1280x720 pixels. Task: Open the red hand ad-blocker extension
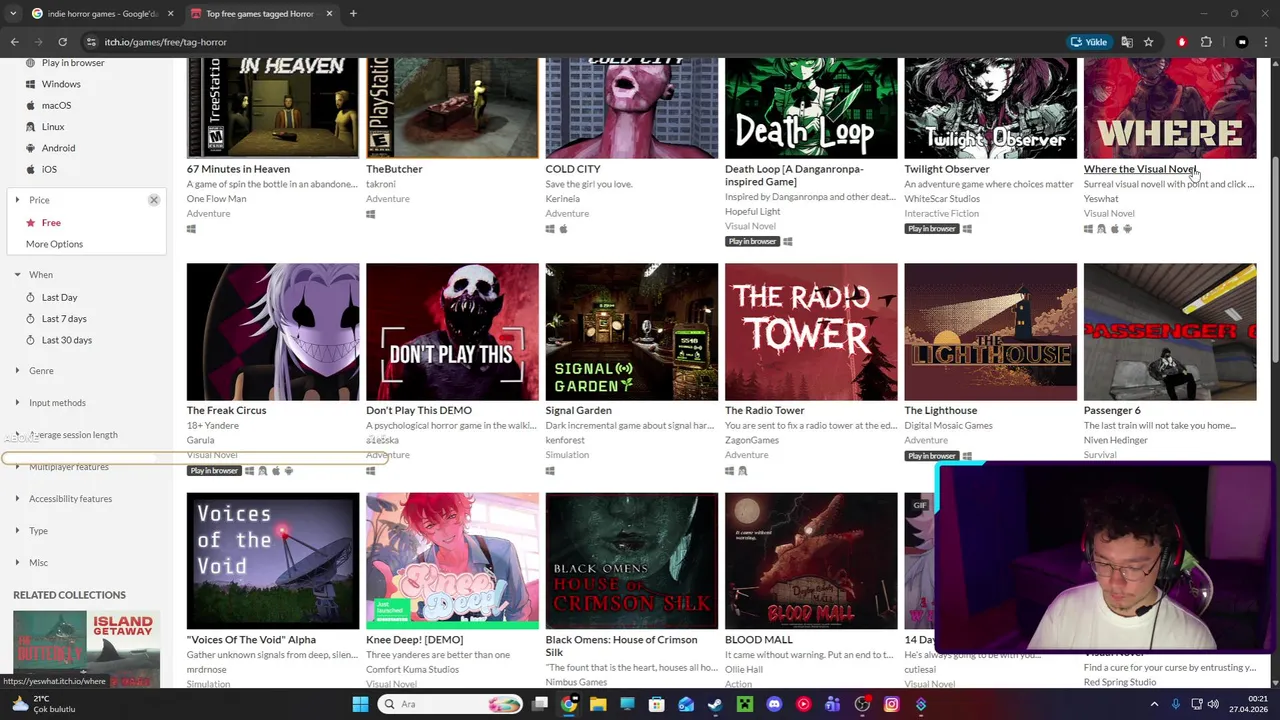point(1182,42)
